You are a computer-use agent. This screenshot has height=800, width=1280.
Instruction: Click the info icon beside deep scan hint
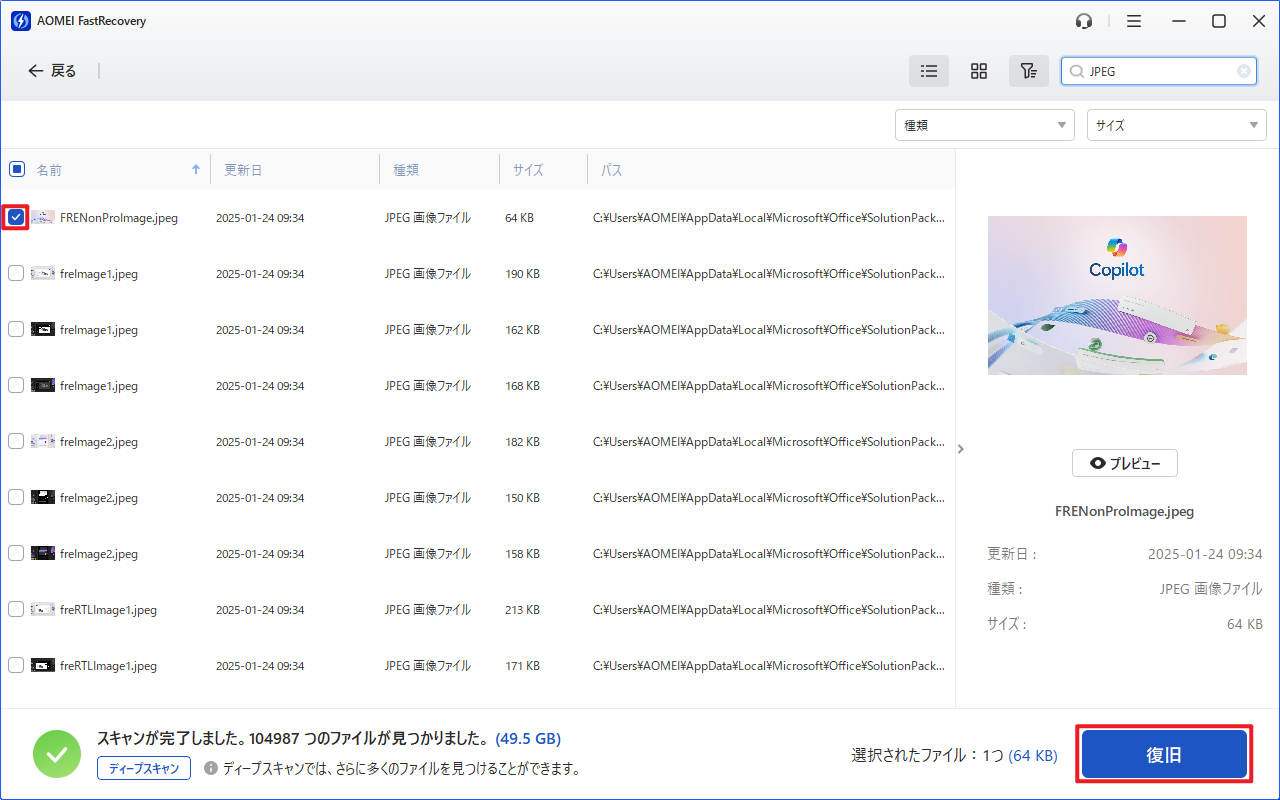[x=211, y=768]
